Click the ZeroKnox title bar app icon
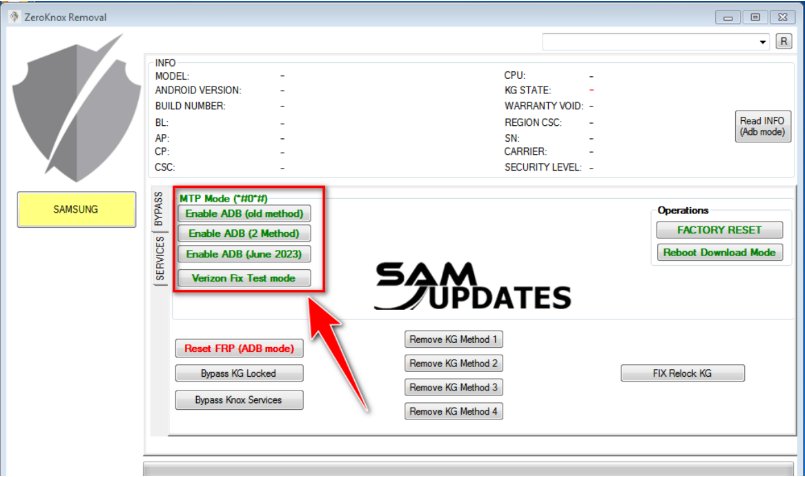This screenshot has height=477, width=805. point(12,17)
